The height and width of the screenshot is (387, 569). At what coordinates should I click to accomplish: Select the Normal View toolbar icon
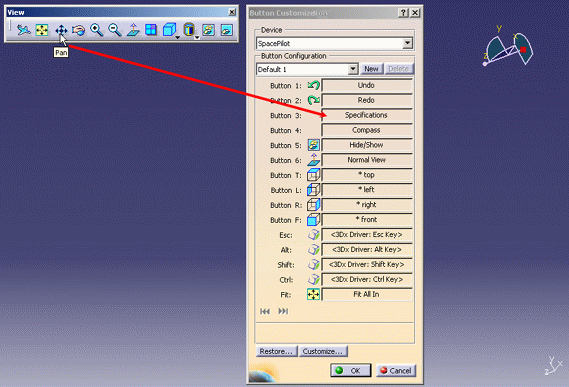point(133,30)
